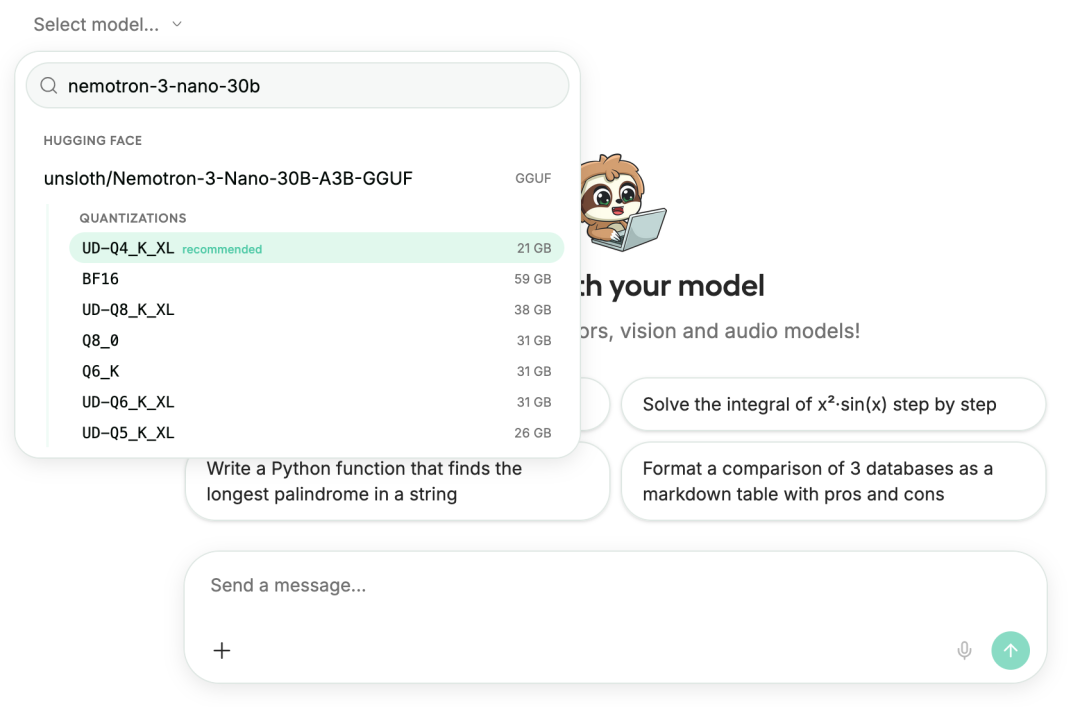Image resolution: width=1080 pixels, height=707 pixels.
Task: Choose the UD-Q5_K_XL quantization
Action: click(316, 433)
